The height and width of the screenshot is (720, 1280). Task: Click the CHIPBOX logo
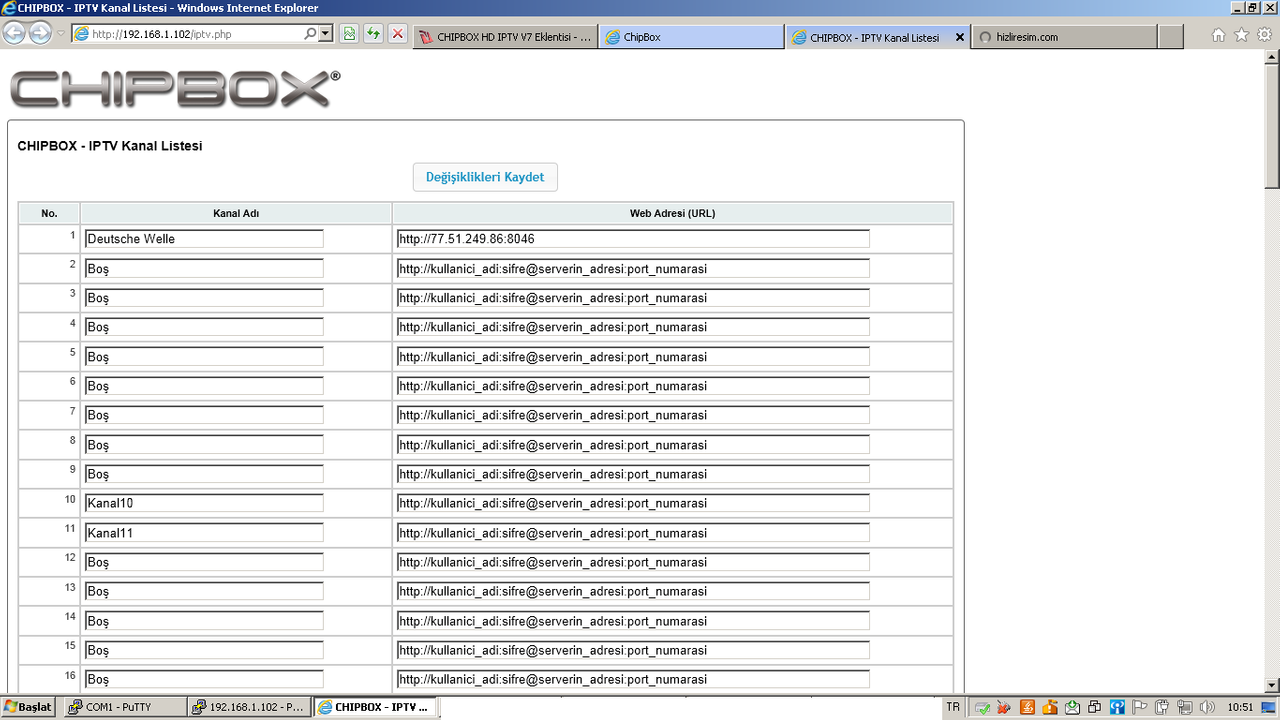coord(175,89)
